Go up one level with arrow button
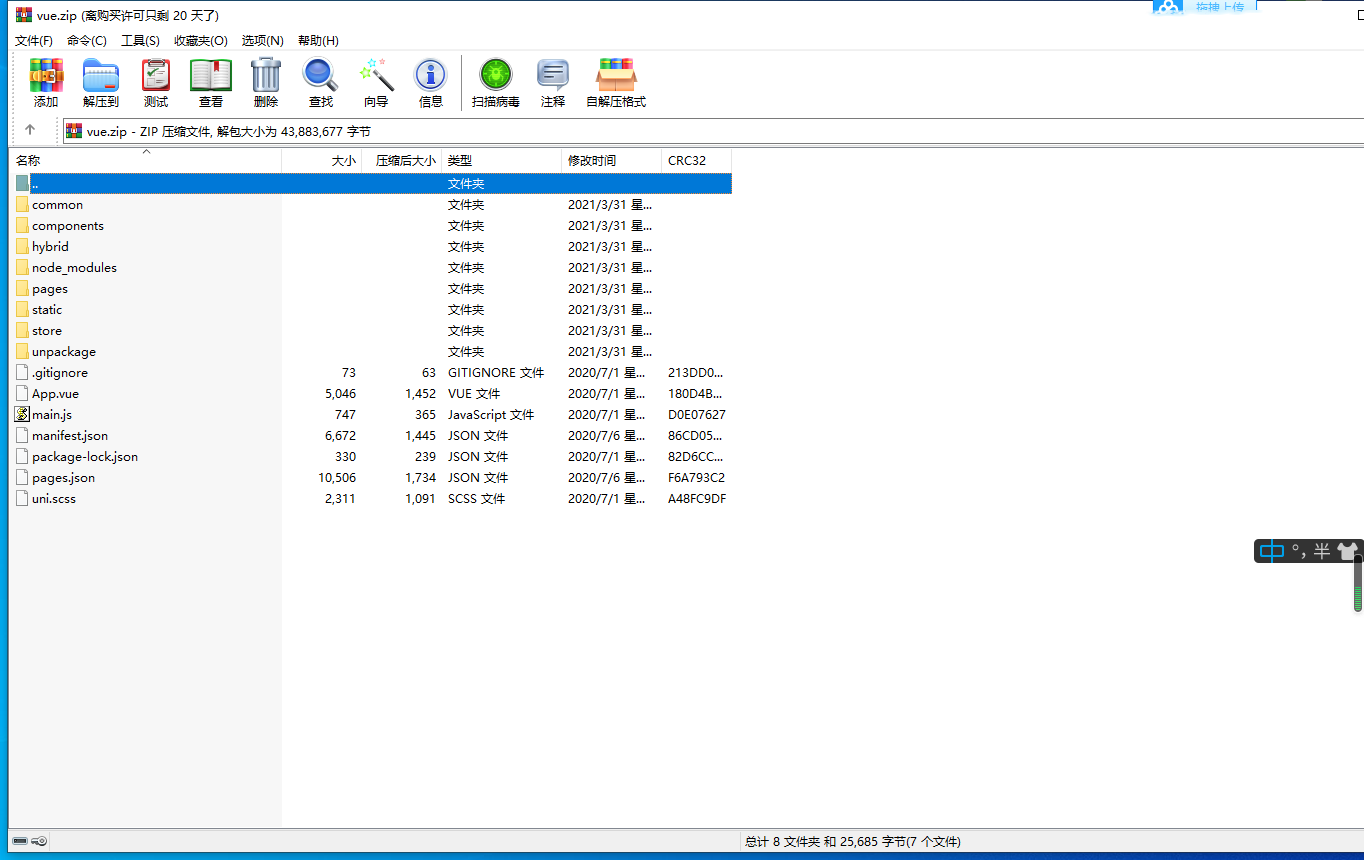1364x860 pixels. pyautogui.click(x=30, y=130)
